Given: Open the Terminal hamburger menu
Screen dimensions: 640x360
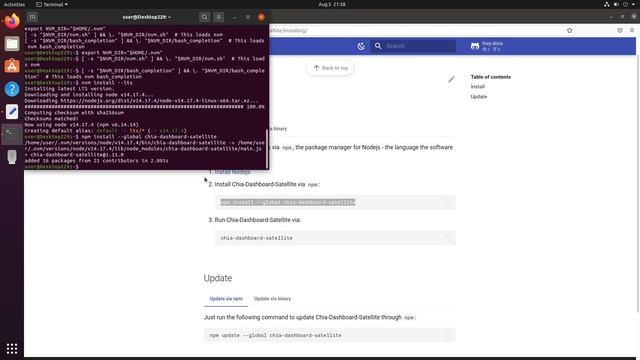Looking at the screenshot, I should coord(219,17).
